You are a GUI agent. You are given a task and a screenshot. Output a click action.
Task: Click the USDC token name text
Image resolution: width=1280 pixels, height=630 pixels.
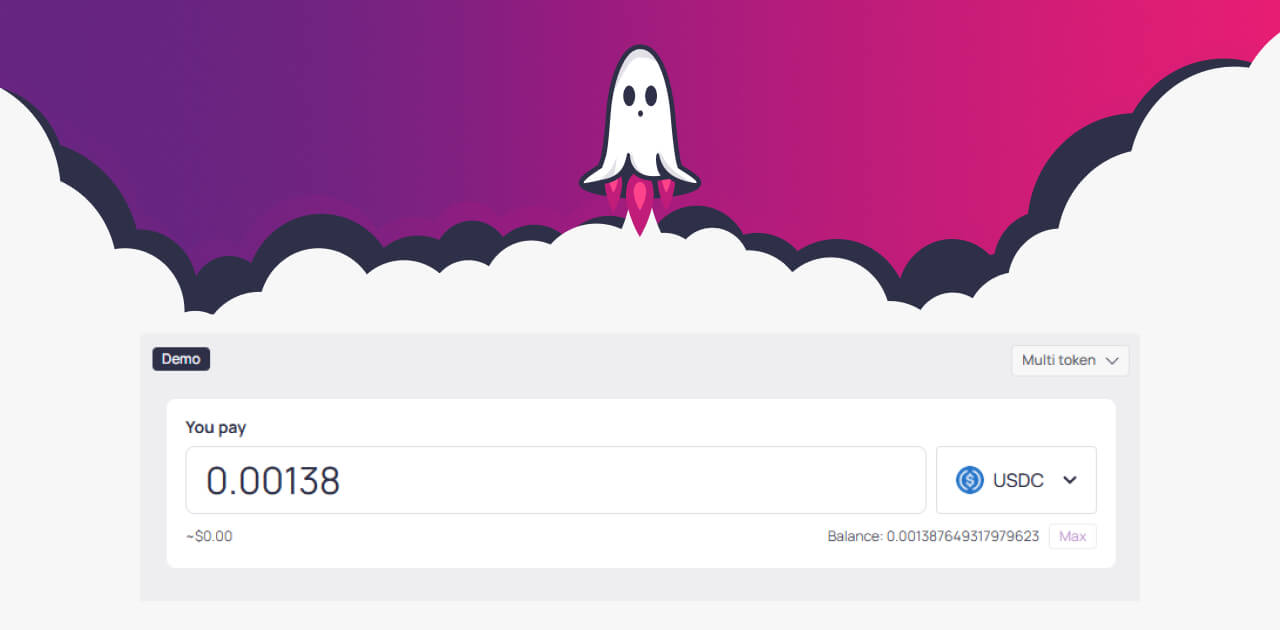coord(1018,480)
